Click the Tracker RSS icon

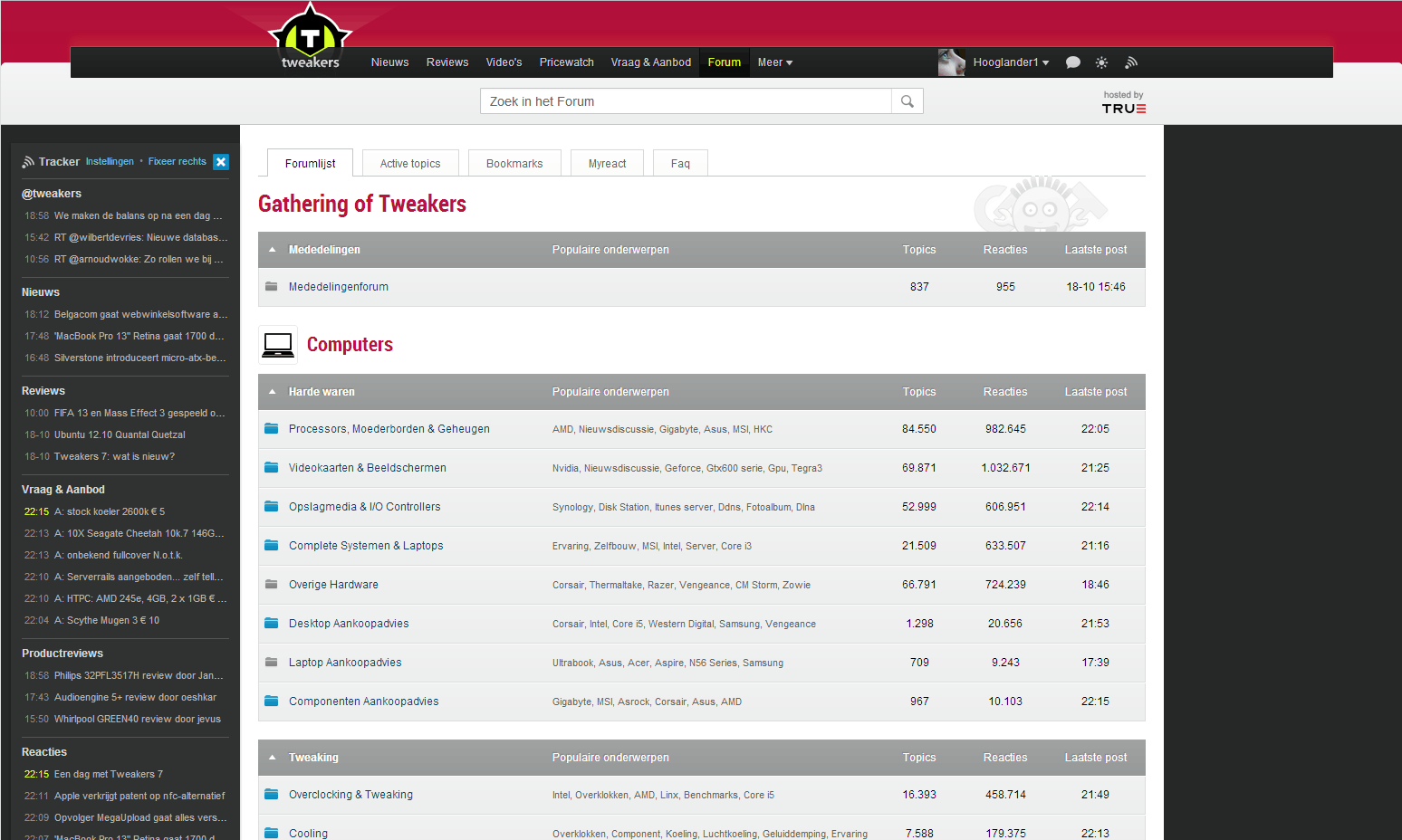tap(28, 162)
